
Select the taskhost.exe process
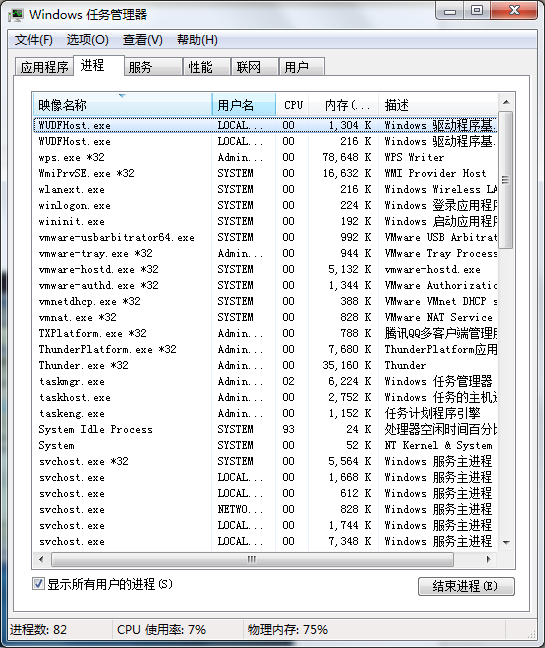click(265, 398)
